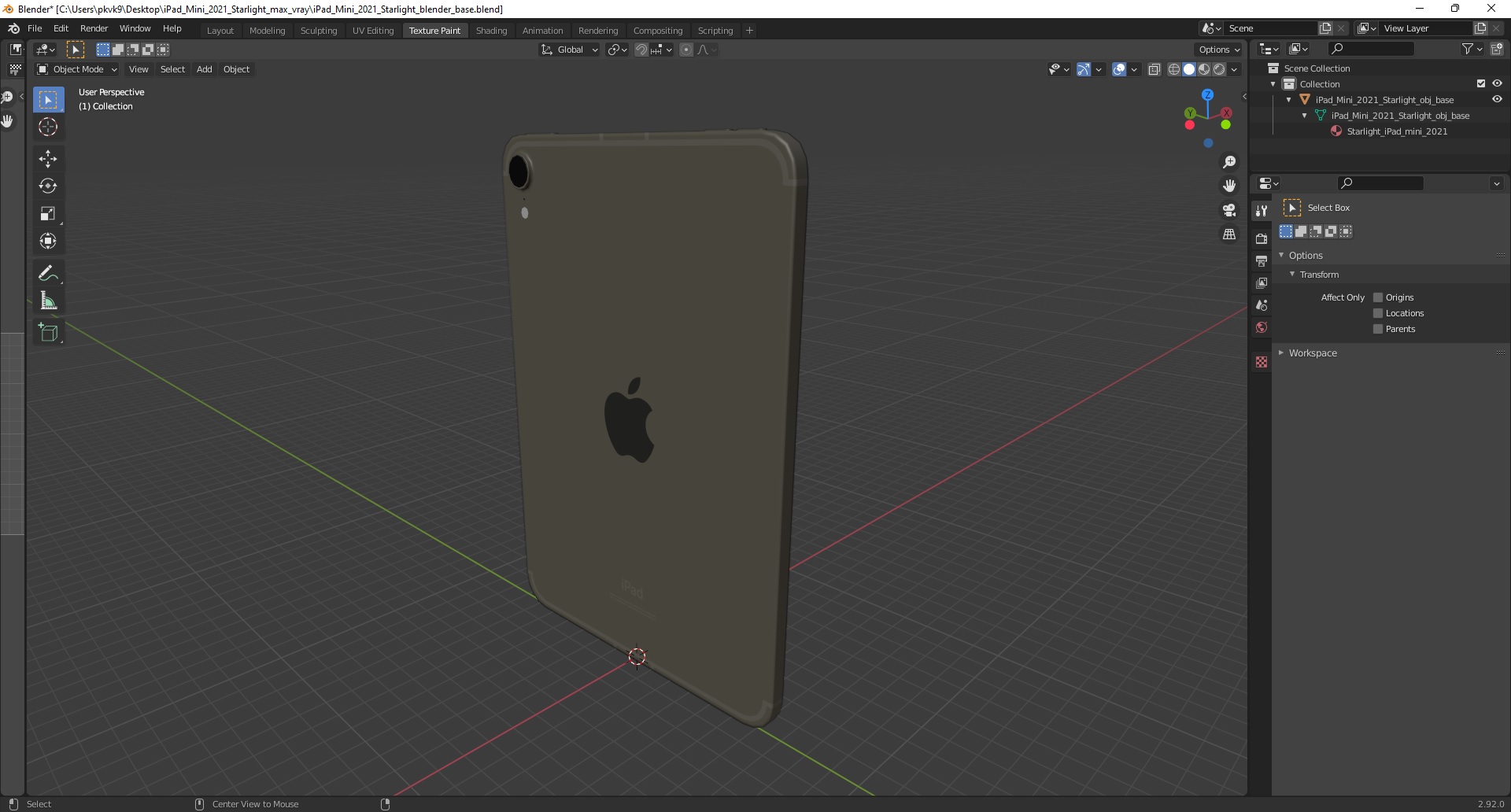
Task: Select the Transform tool
Action: [48, 241]
